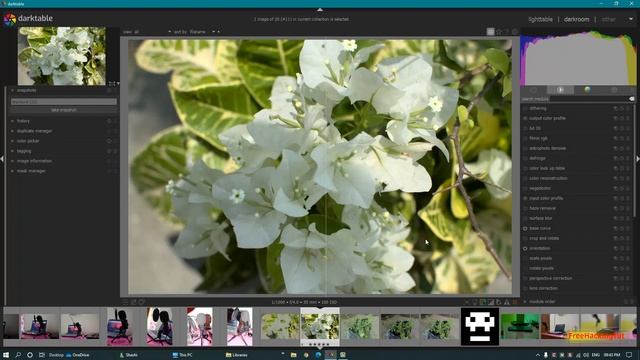Viewport: 640px width, 360px height.
Task: Toggle overexposure indicator below image
Action: pos(491,302)
